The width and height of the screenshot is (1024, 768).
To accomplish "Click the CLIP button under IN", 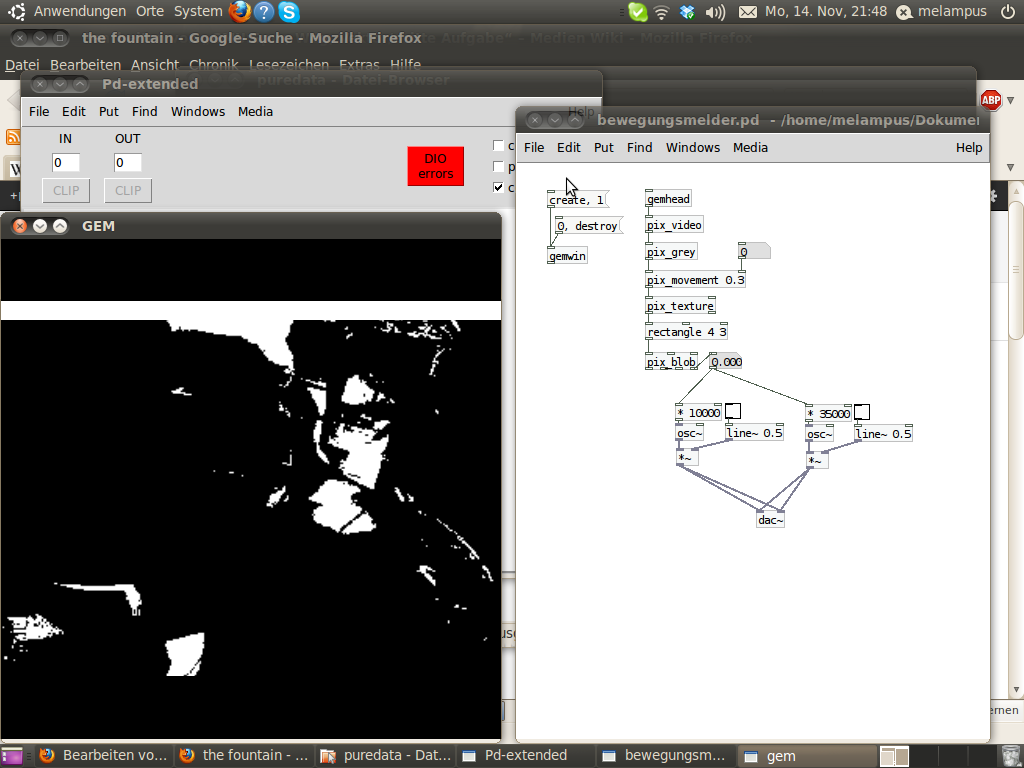I will coord(66,191).
